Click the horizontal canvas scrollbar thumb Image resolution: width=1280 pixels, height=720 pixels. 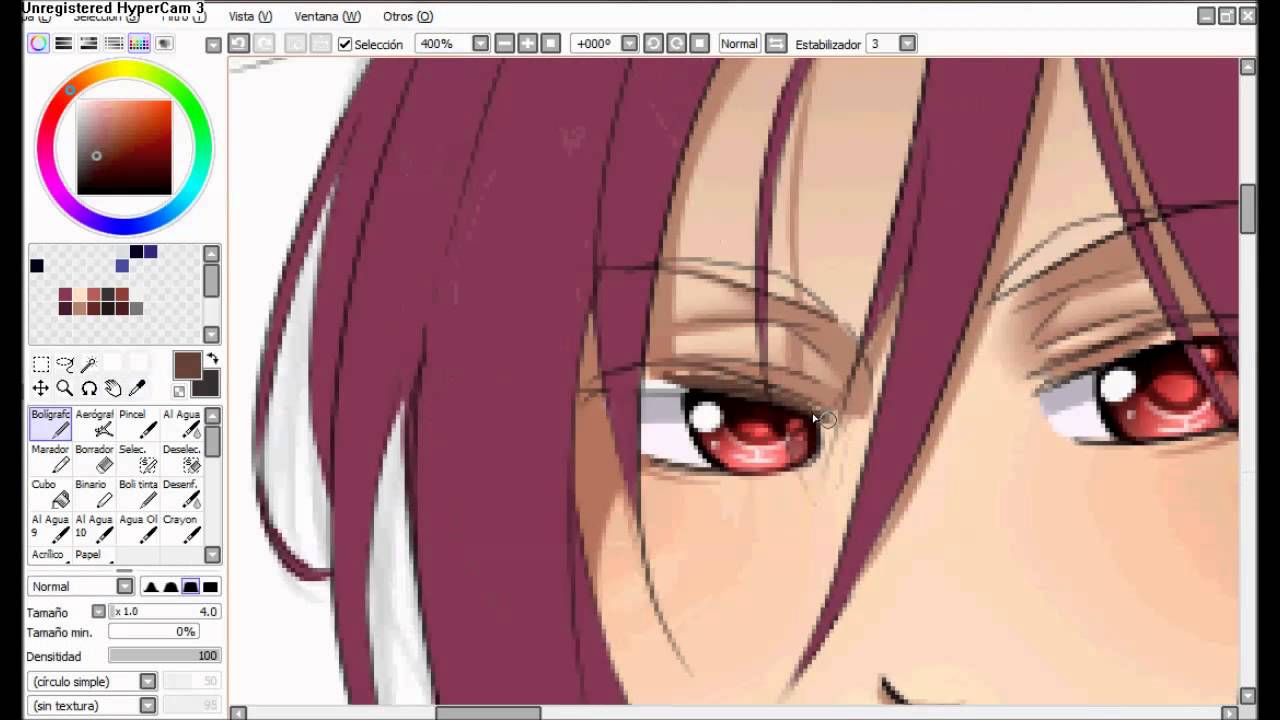click(x=488, y=713)
